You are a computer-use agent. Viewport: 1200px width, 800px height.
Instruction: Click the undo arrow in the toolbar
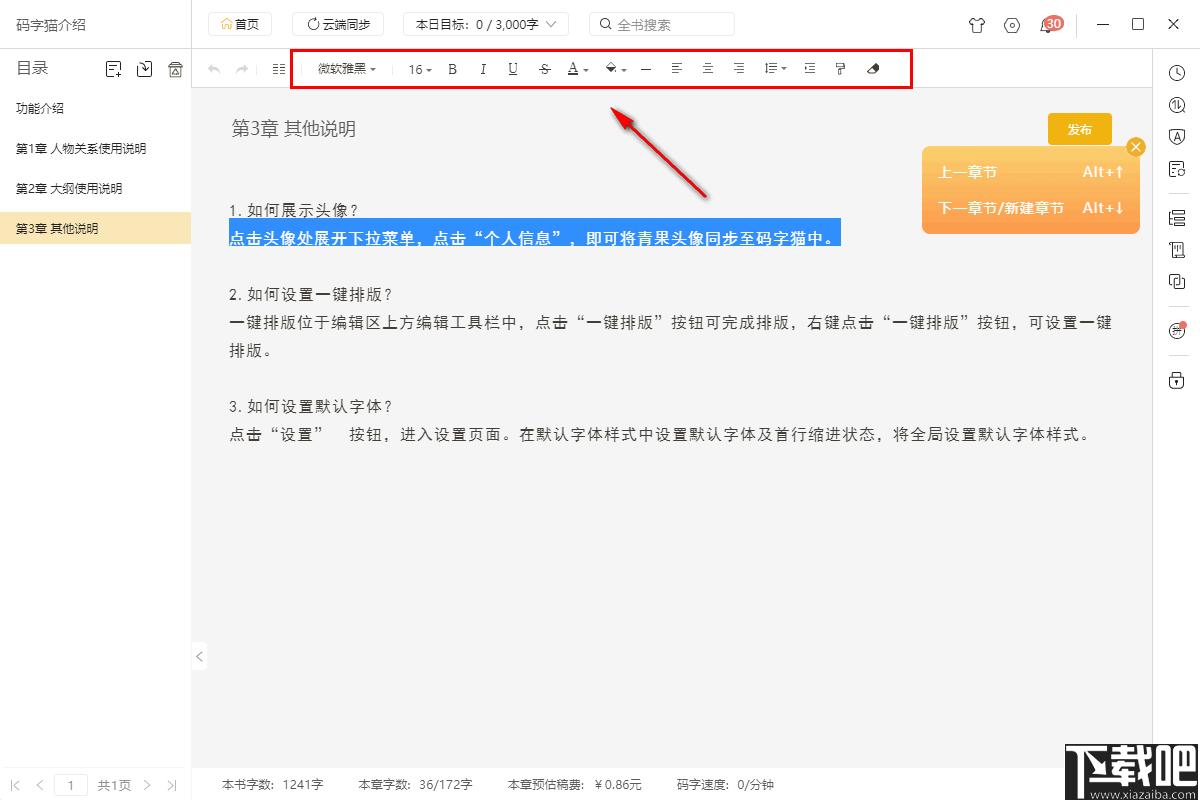pyautogui.click(x=214, y=69)
